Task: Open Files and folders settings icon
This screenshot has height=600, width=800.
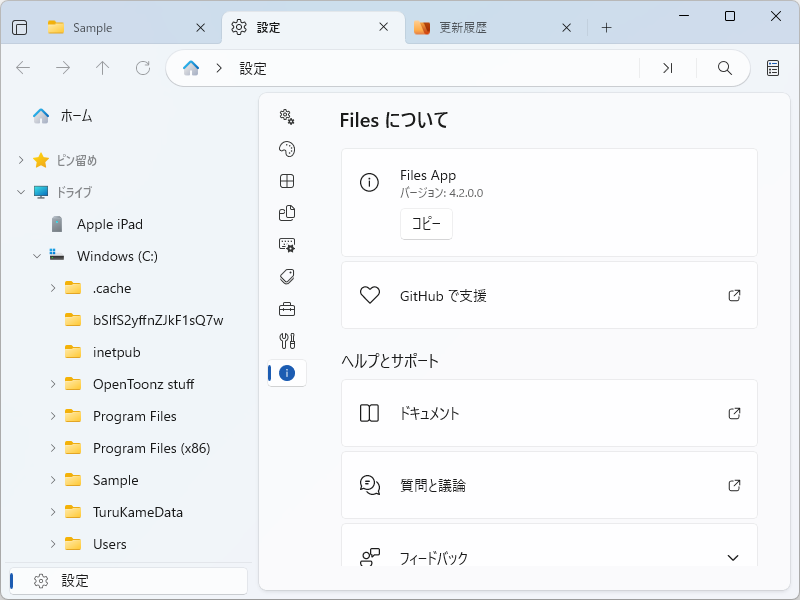Action: pos(287,213)
